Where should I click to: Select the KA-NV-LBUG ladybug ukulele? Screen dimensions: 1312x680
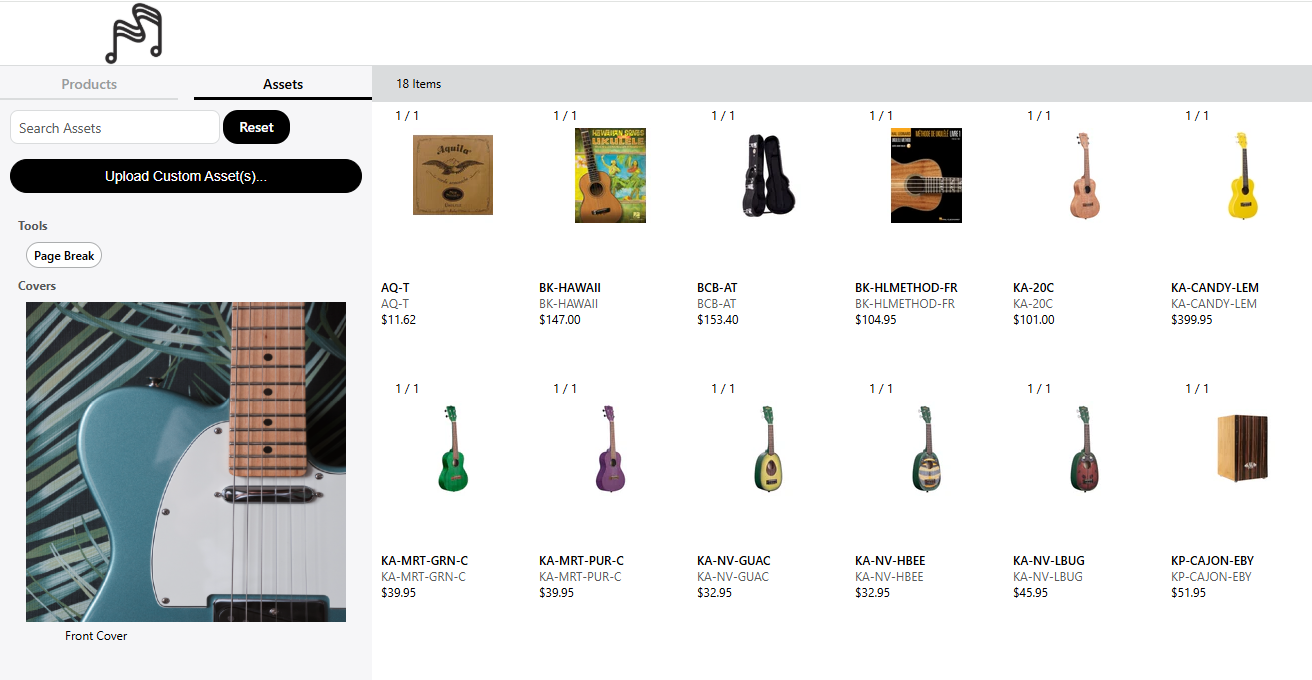coord(1084,448)
